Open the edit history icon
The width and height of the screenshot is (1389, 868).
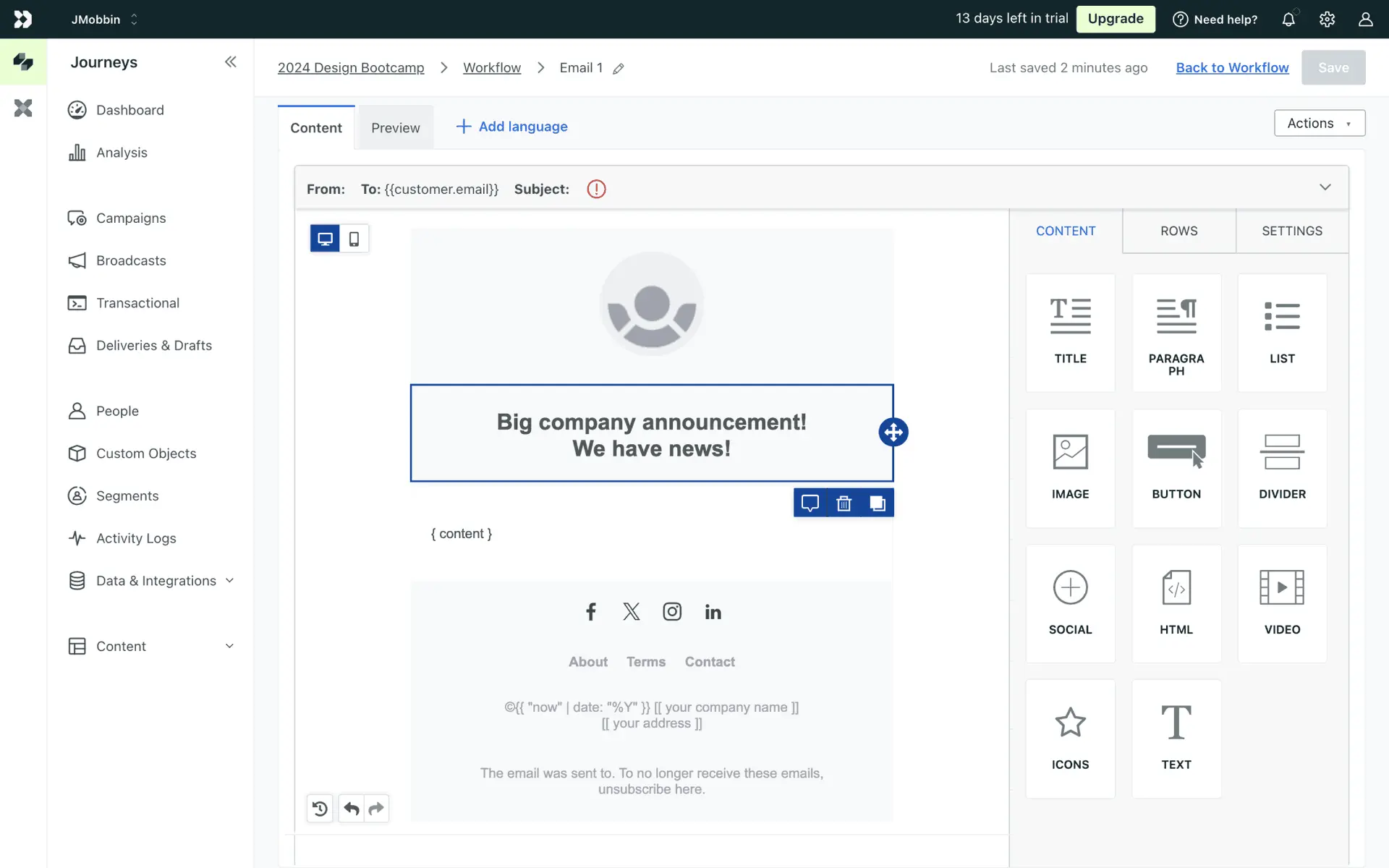[320, 809]
